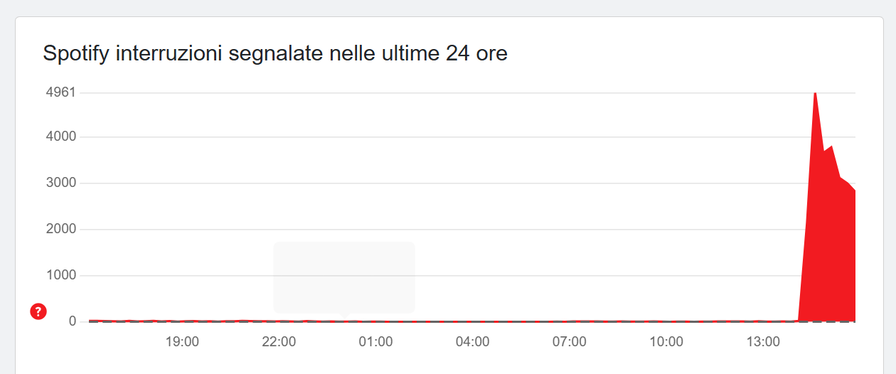
Task: Click the 07:00 time axis label
Action: (x=569, y=342)
